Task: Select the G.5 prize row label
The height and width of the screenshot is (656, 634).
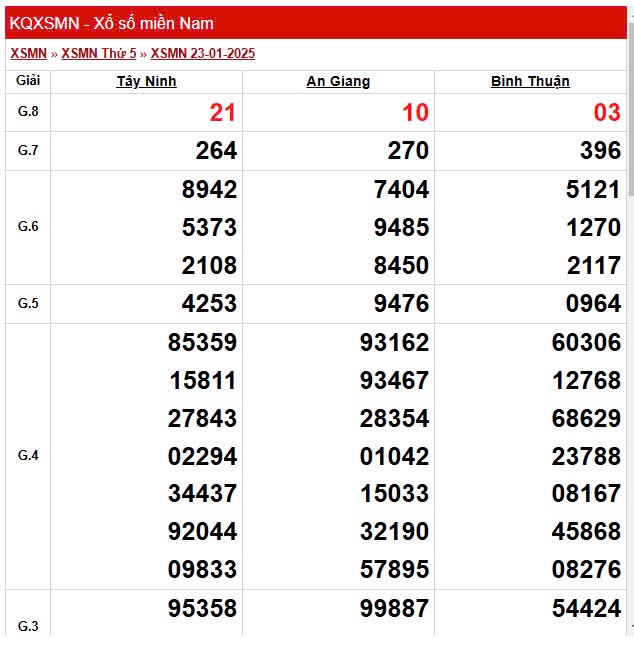Action: 28,303
